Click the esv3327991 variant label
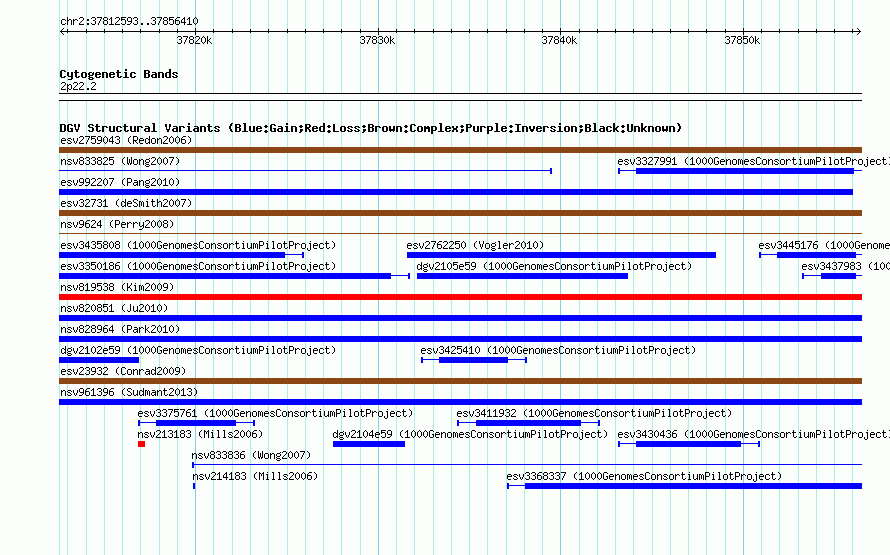 click(753, 161)
